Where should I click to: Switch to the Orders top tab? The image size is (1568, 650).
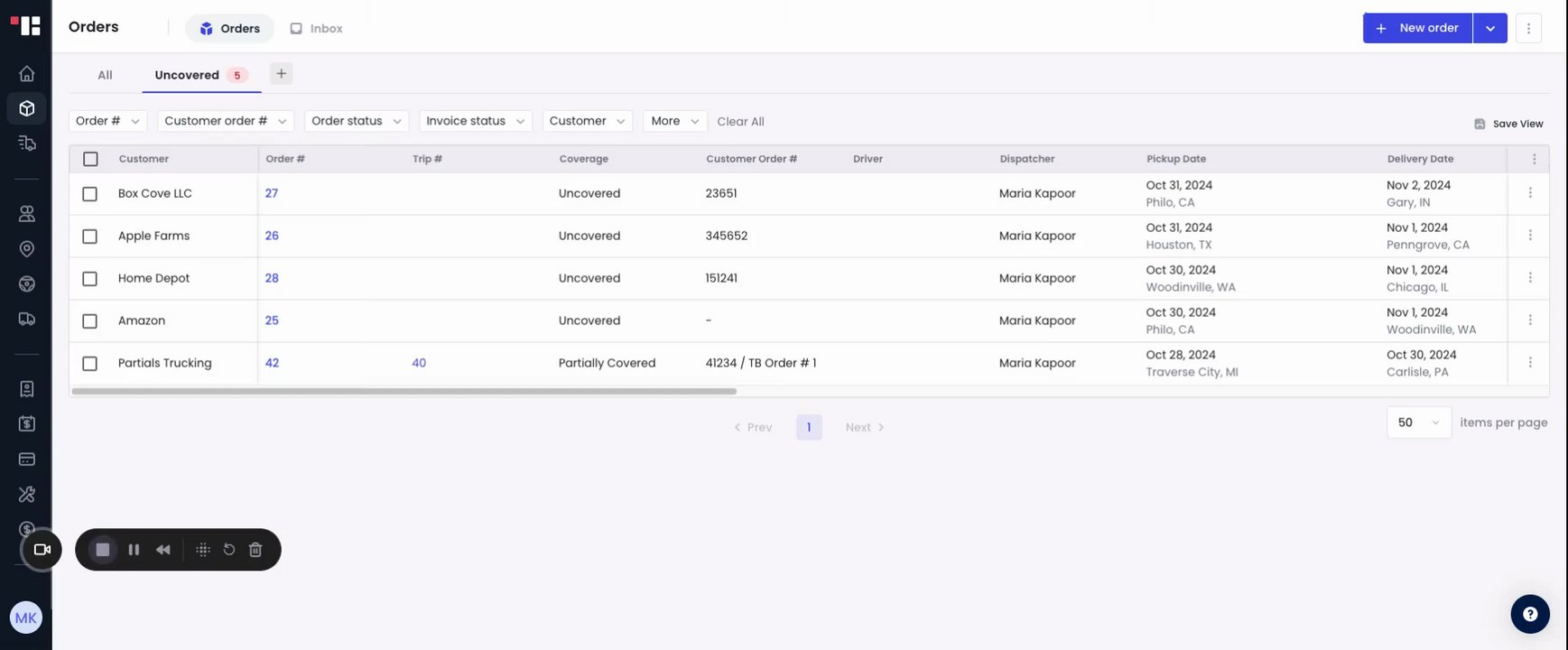[x=230, y=28]
